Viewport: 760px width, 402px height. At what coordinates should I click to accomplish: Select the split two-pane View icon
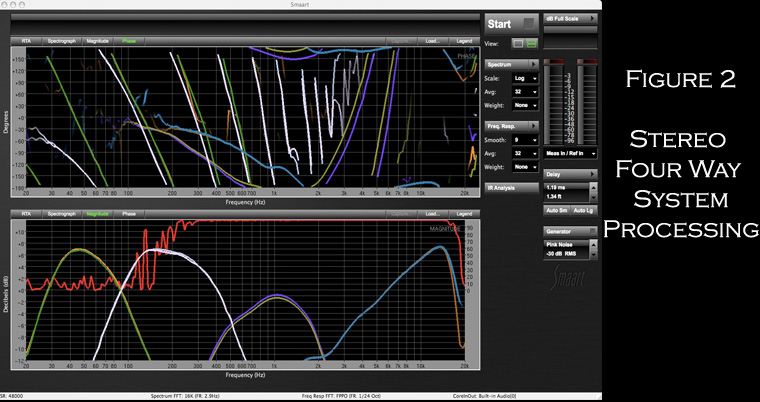click(x=532, y=44)
